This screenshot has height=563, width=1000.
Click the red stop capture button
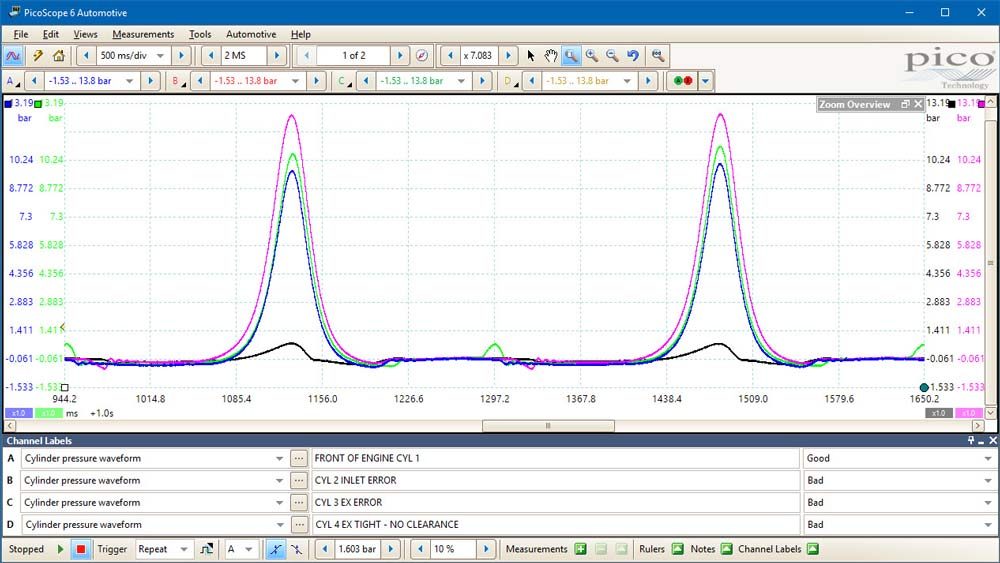point(81,549)
